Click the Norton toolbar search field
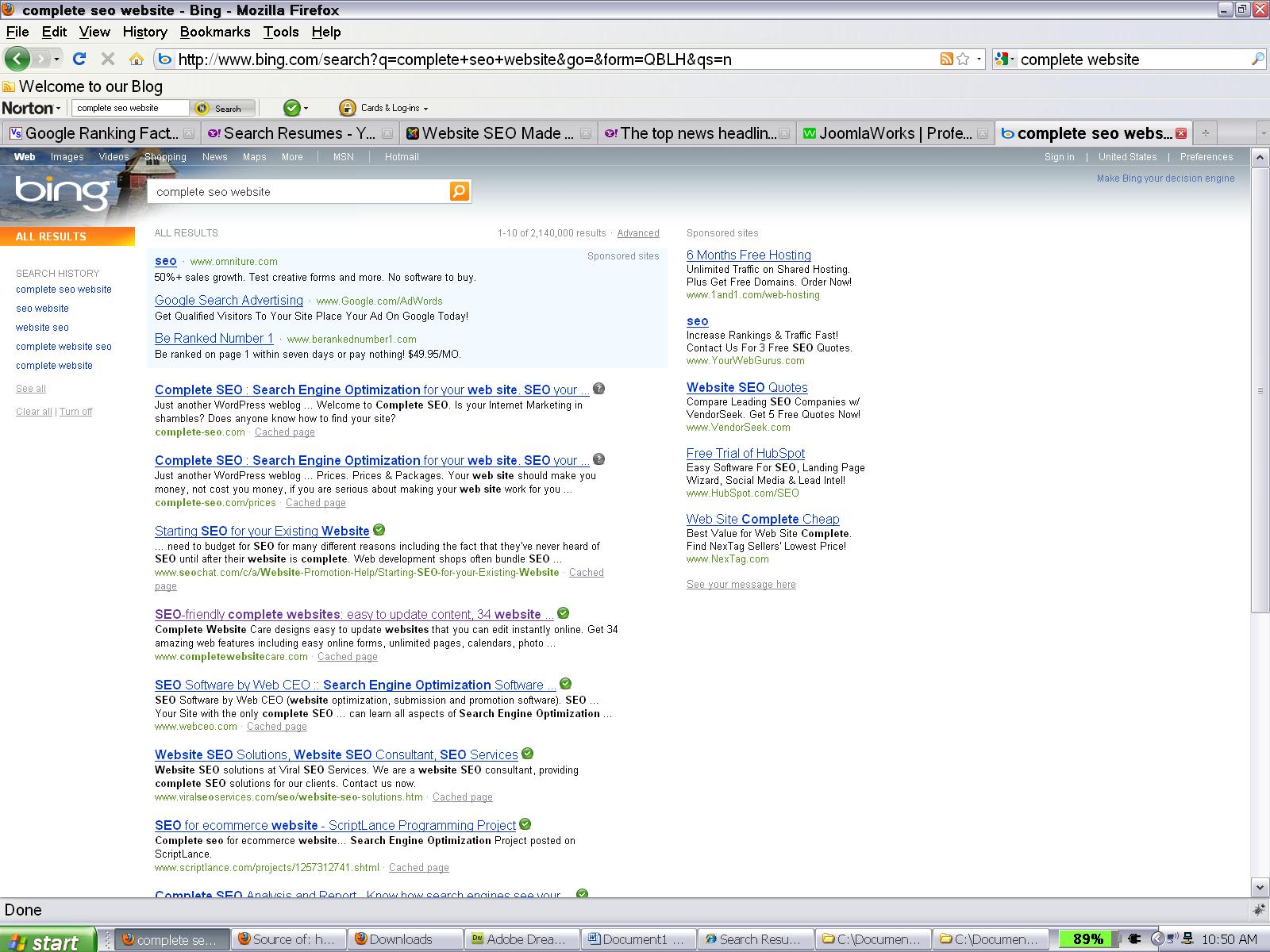Image resolution: width=1270 pixels, height=952 pixels. click(130, 108)
